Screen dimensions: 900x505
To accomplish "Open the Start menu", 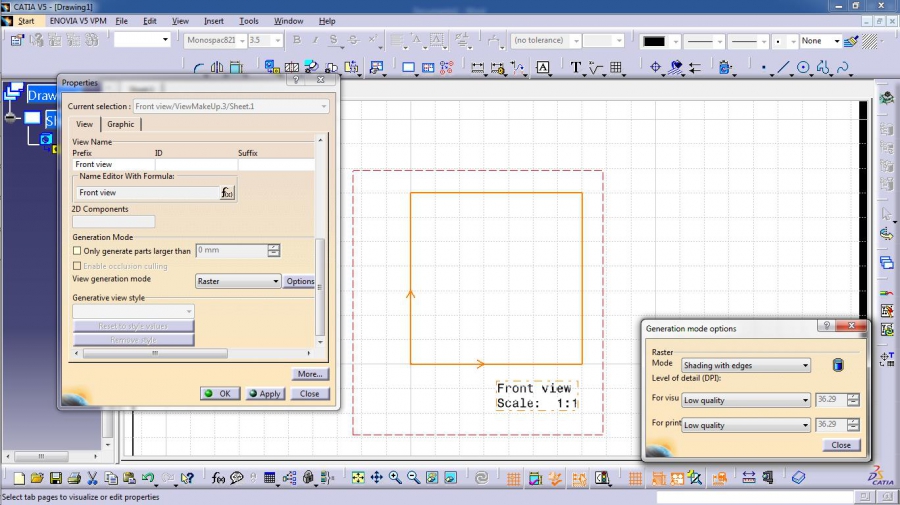I will point(26,21).
